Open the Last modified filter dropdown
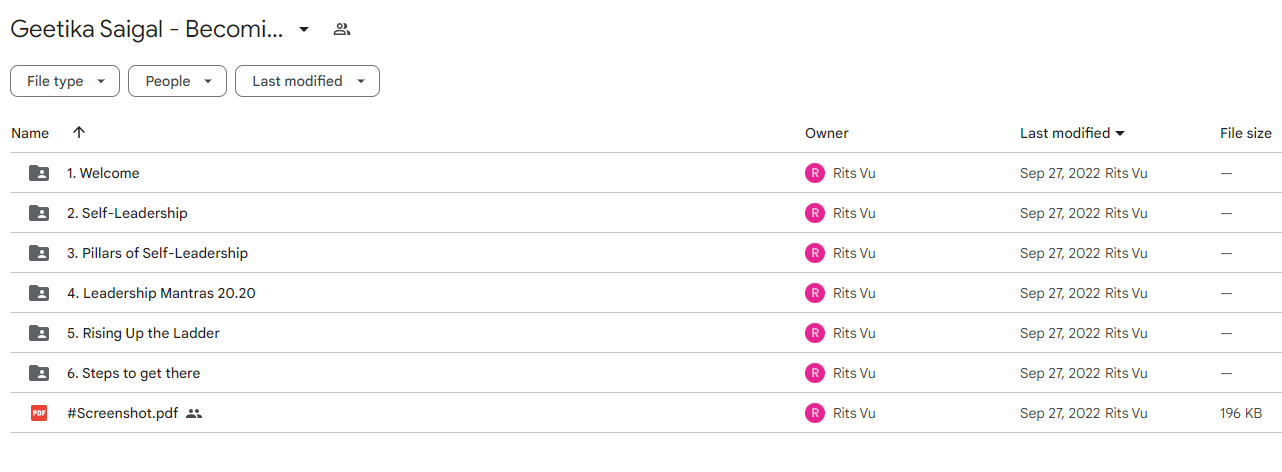 pyautogui.click(x=307, y=81)
